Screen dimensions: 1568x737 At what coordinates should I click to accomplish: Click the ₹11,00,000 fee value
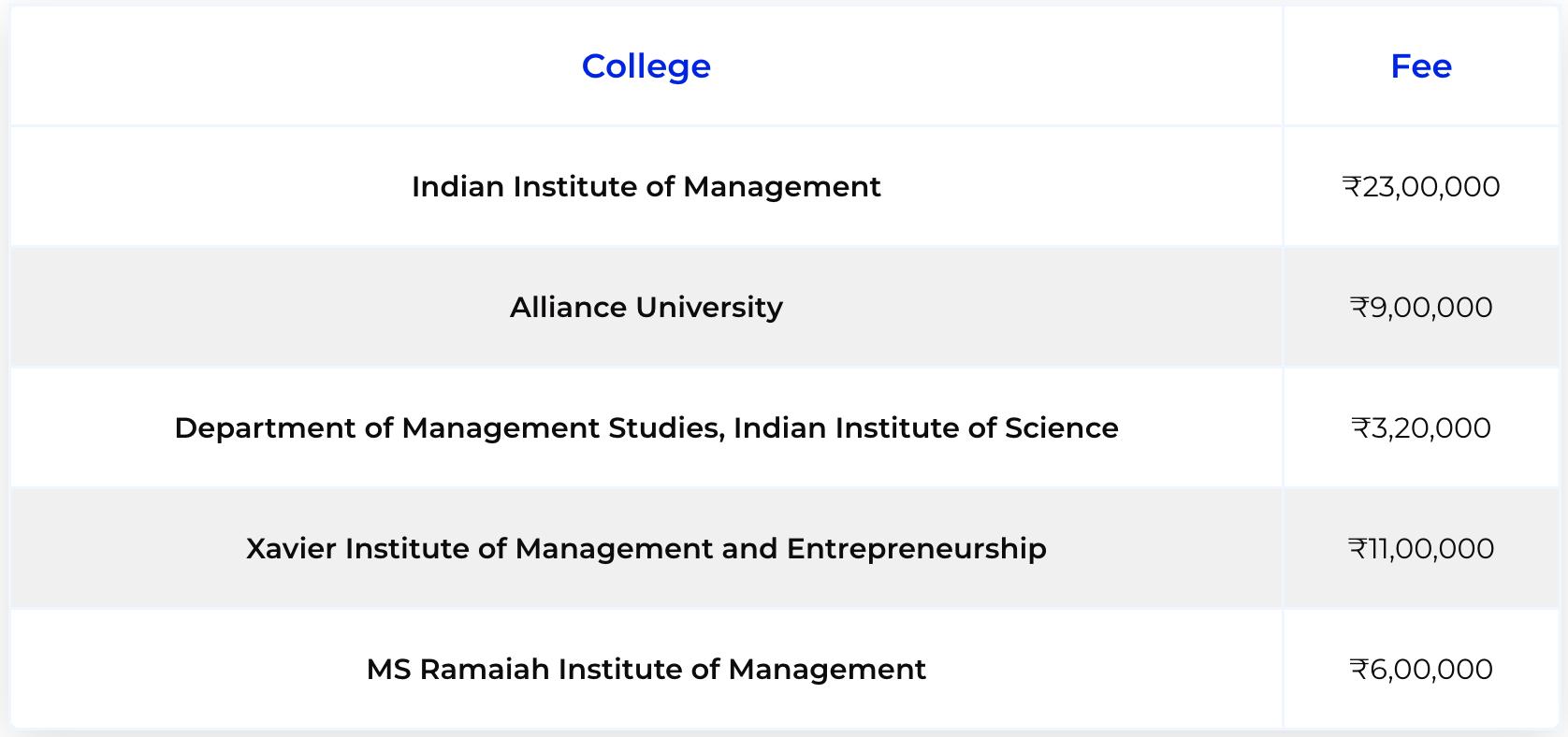pos(1421,548)
